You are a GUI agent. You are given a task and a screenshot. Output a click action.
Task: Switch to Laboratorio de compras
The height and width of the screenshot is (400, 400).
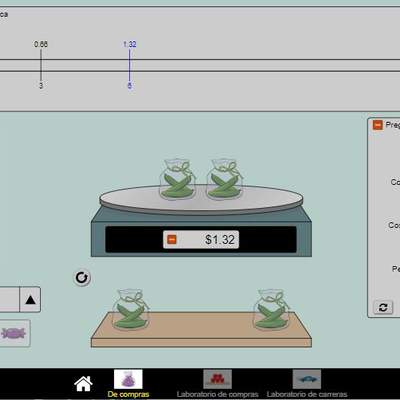(x=217, y=384)
